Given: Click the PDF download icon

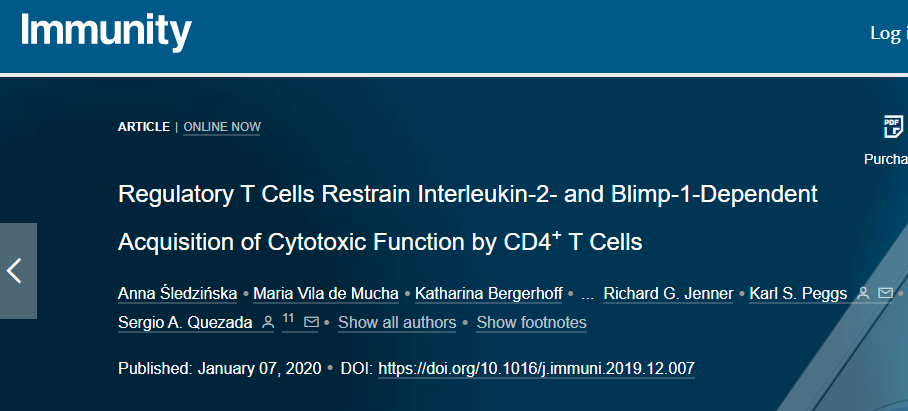Looking at the screenshot, I should [892, 127].
